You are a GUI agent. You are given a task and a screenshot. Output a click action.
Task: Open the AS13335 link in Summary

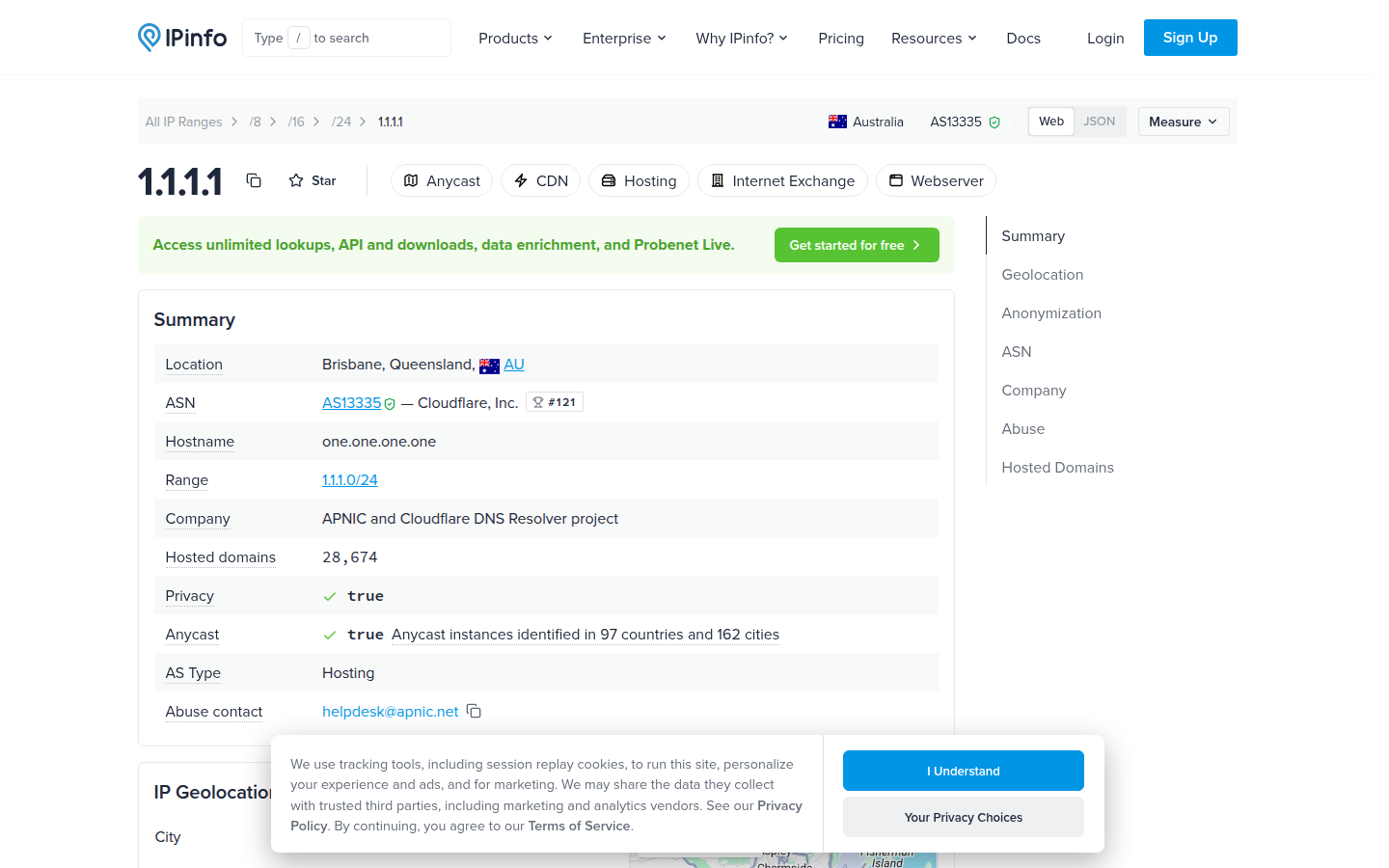[x=352, y=402]
